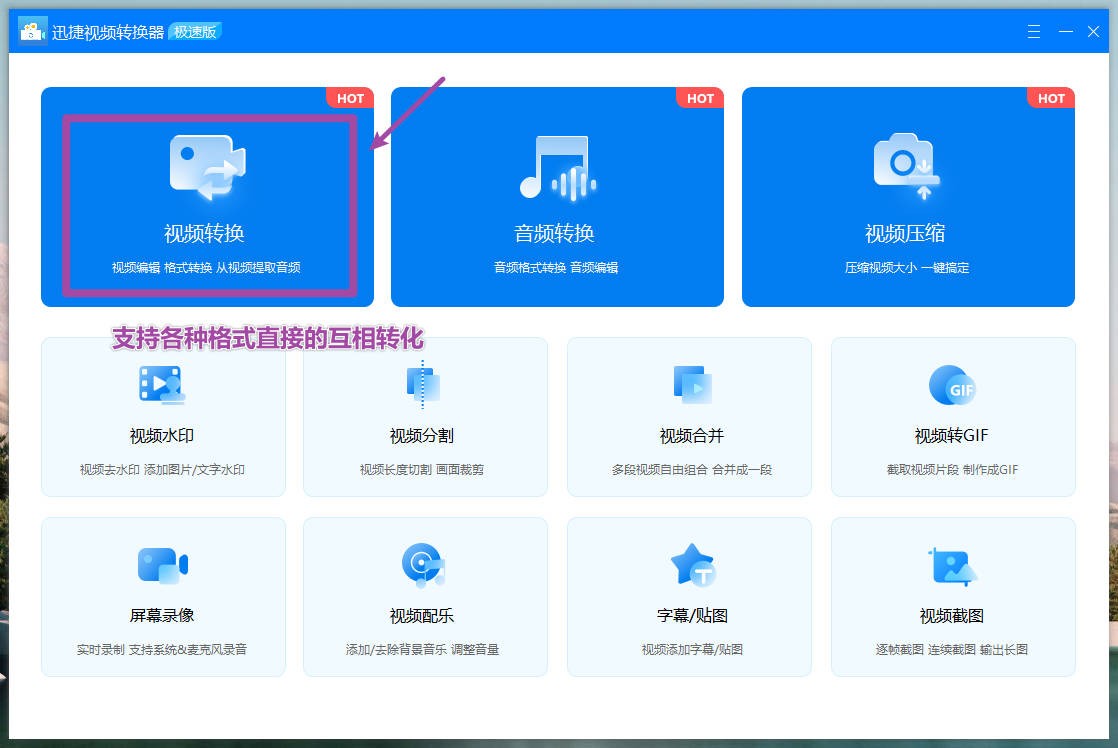Click the camera icon on 视频压缩 card
This screenshot has width=1118, height=748.
pyautogui.click(x=908, y=170)
